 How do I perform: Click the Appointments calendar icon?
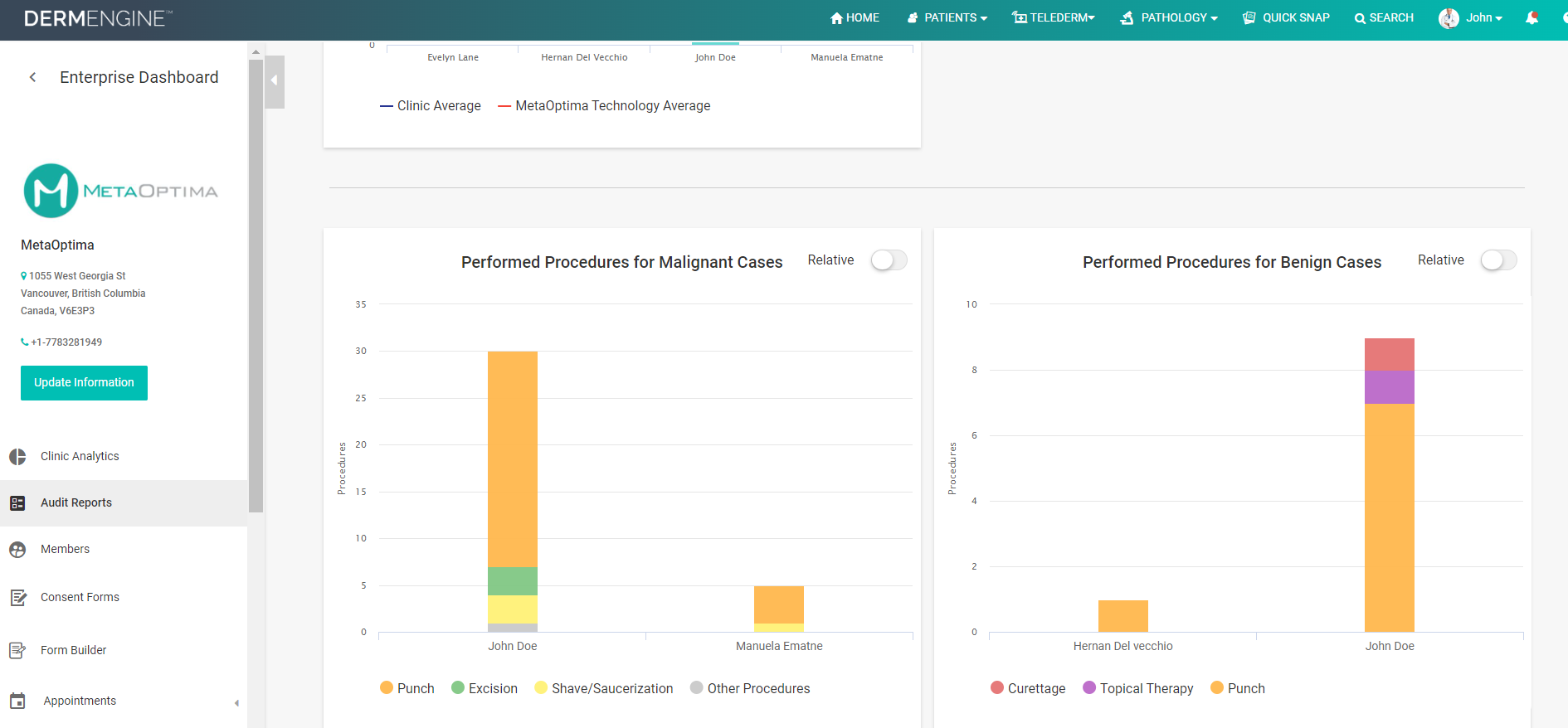coord(17,701)
